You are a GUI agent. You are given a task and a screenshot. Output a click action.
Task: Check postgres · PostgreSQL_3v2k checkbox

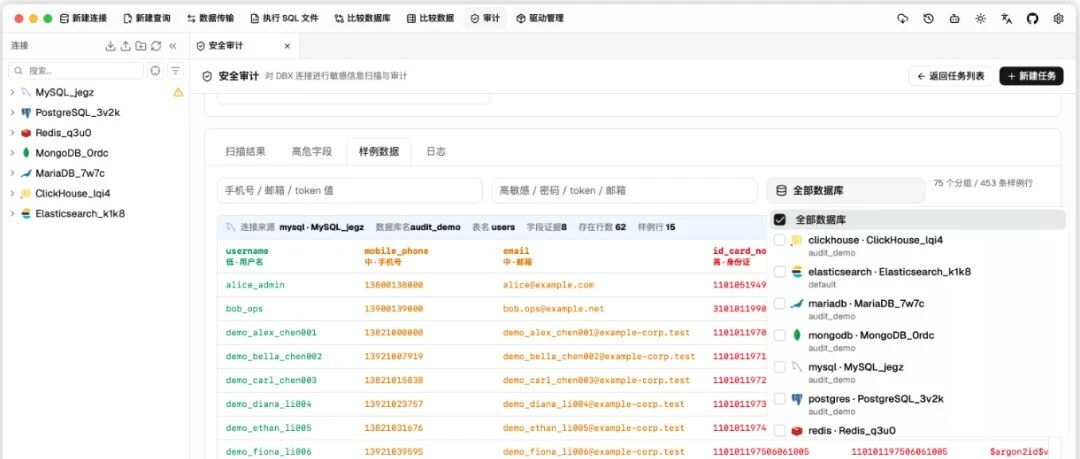tap(780, 398)
